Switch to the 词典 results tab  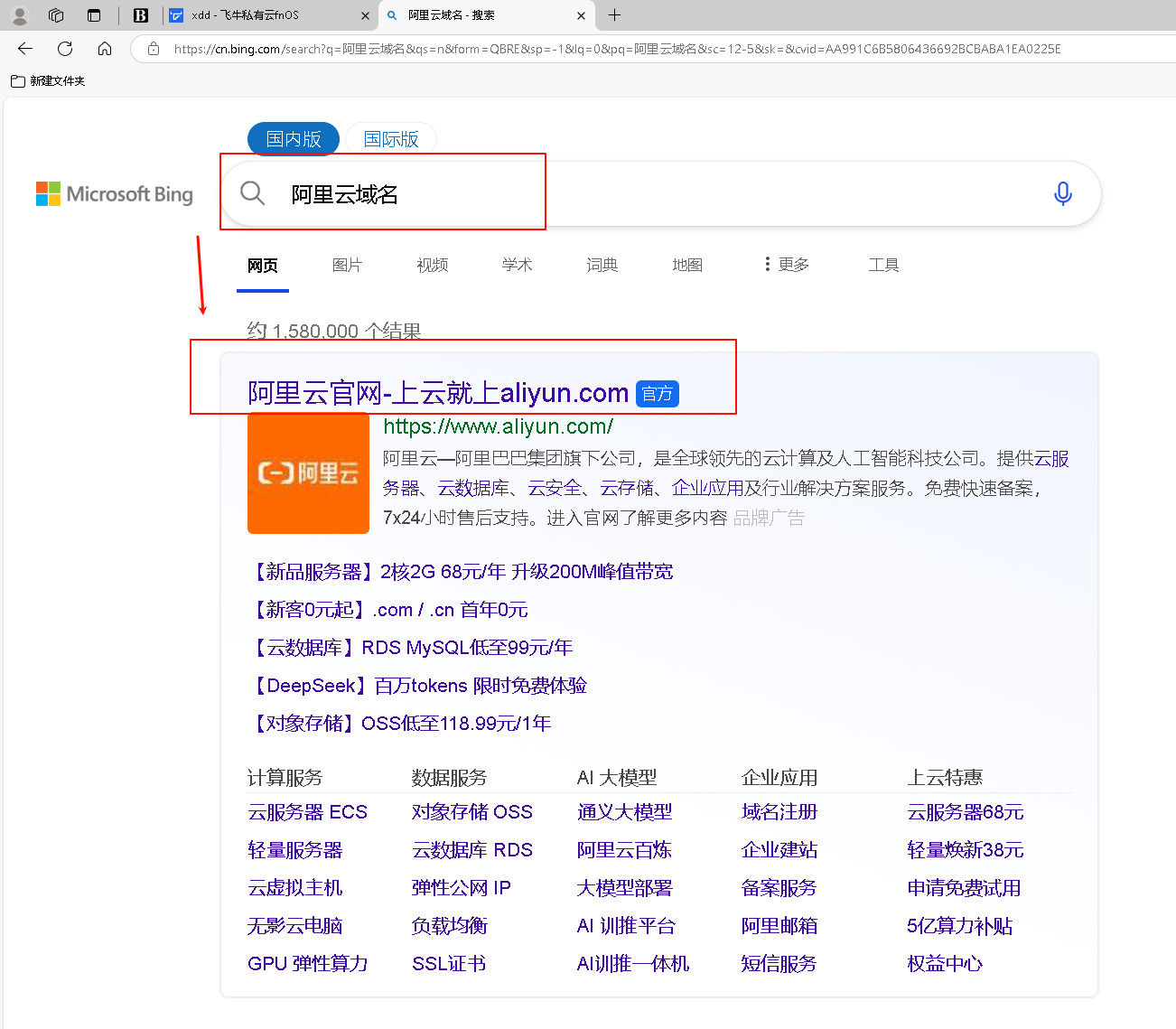pyautogui.click(x=602, y=265)
